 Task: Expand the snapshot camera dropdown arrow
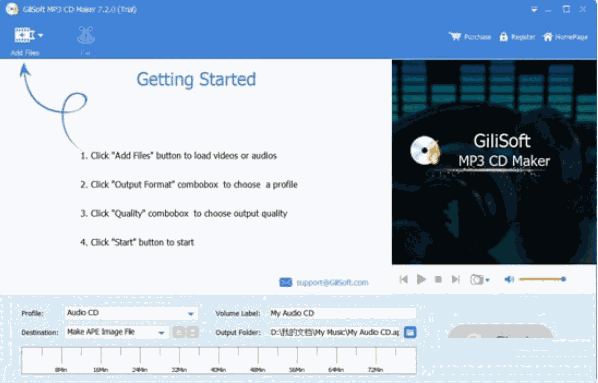point(487,280)
